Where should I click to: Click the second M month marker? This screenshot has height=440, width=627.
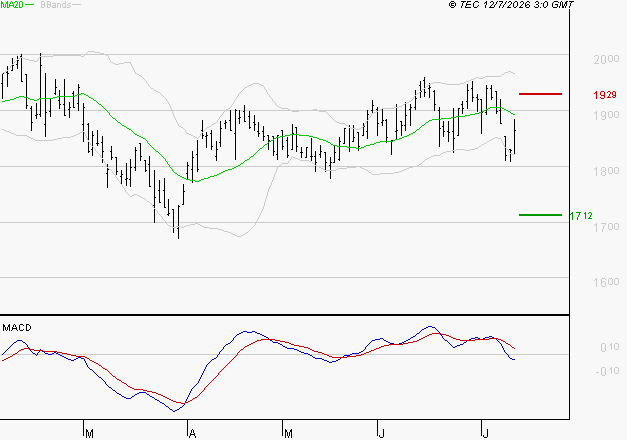pos(288,434)
